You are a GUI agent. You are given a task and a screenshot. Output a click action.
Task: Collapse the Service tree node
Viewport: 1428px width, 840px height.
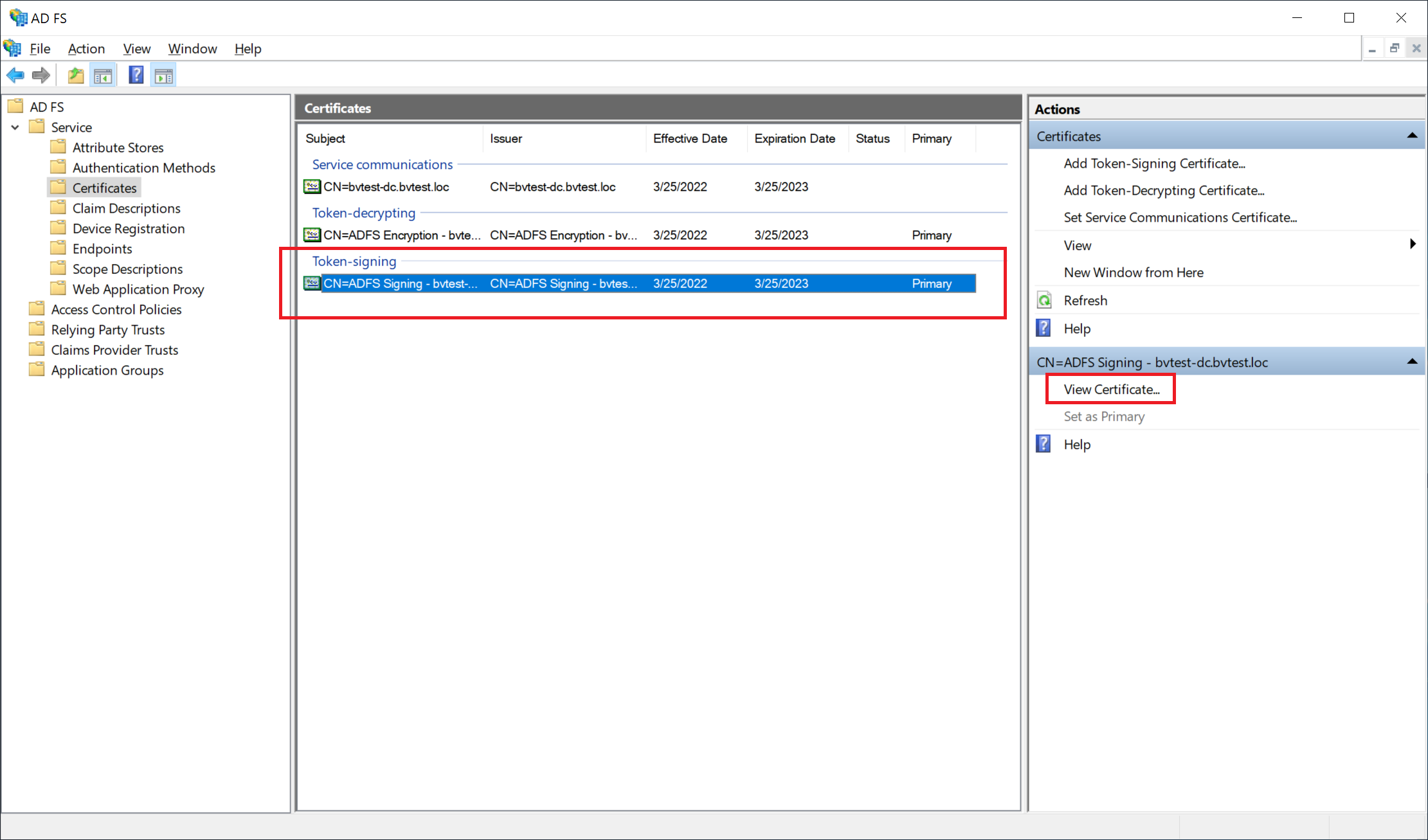click(15, 127)
